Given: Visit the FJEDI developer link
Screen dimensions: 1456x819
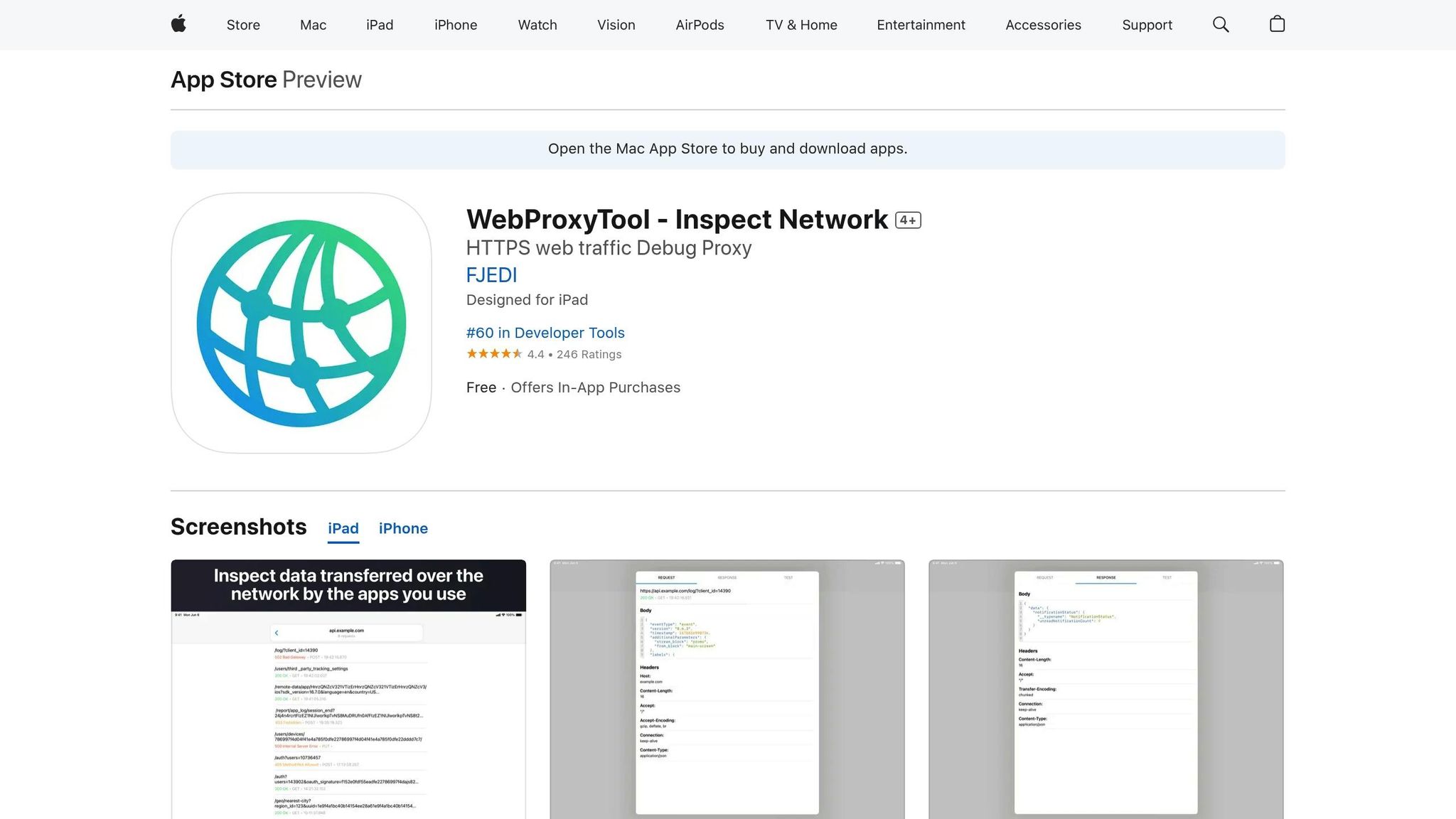Looking at the screenshot, I should pos(491,275).
